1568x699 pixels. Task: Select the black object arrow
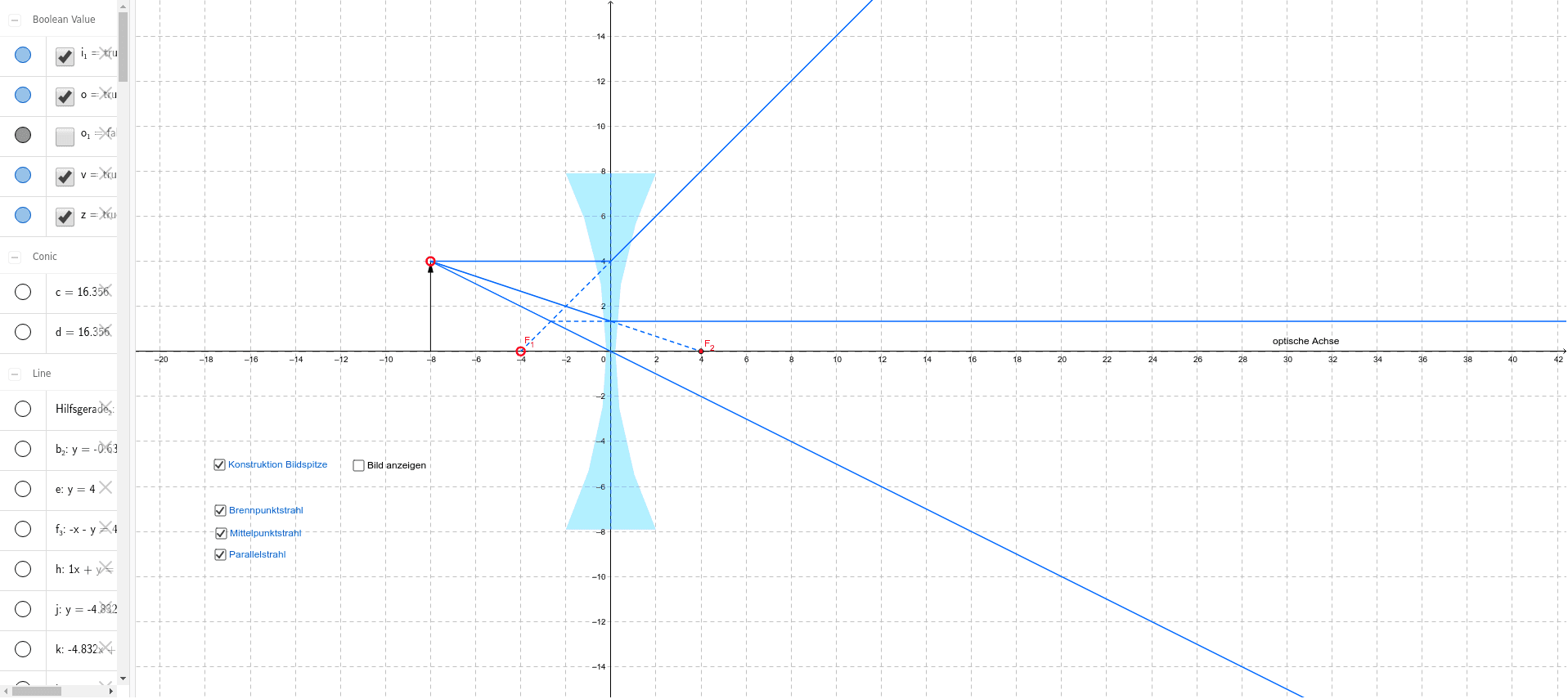[x=431, y=307]
